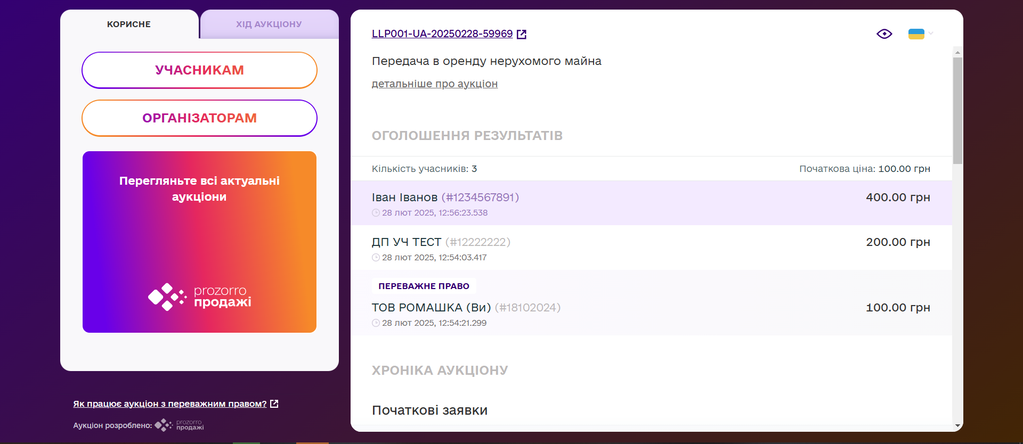Open 'детальніше про аукціон' details link

(434, 84)
